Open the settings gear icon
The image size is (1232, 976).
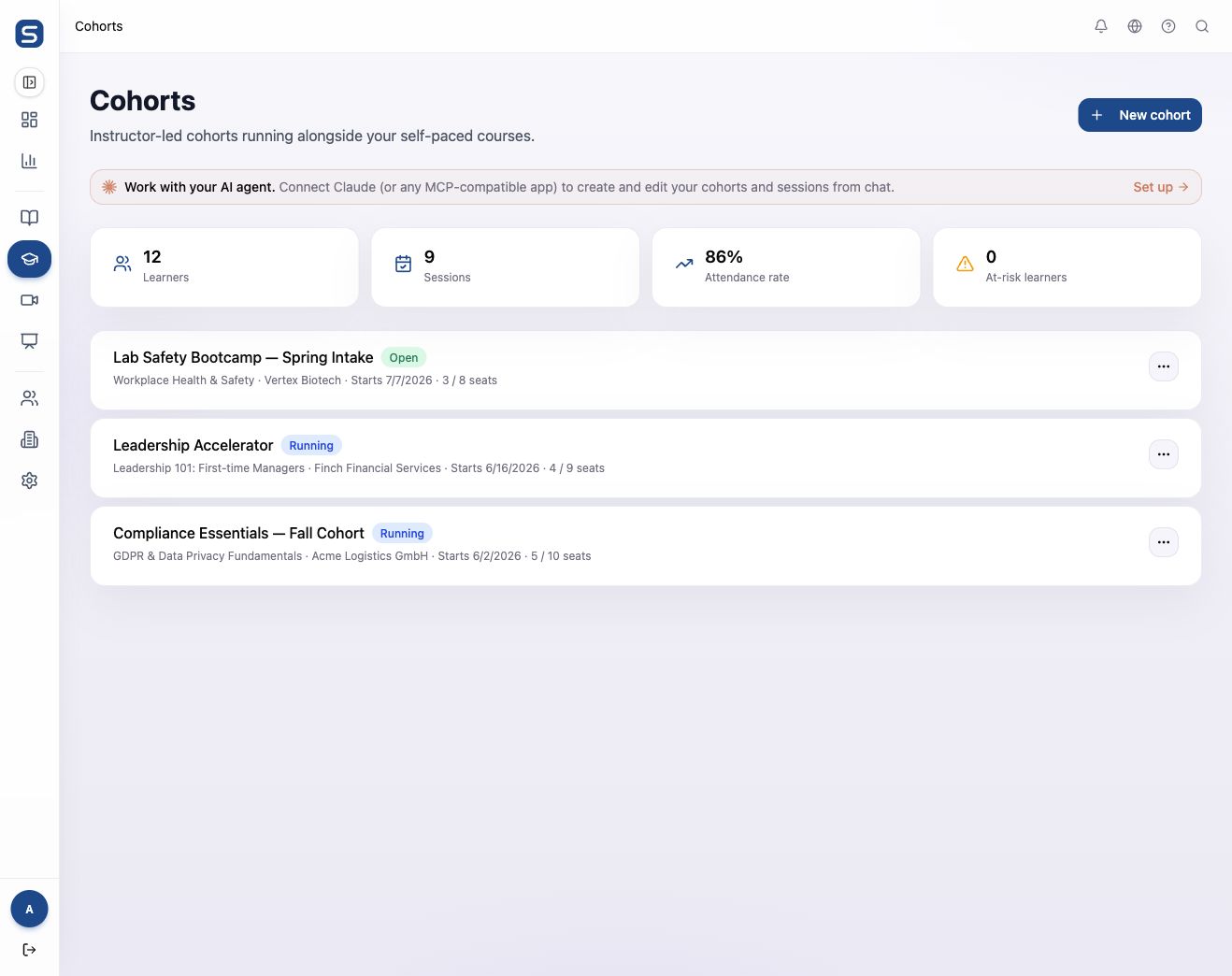pos(29,481)
